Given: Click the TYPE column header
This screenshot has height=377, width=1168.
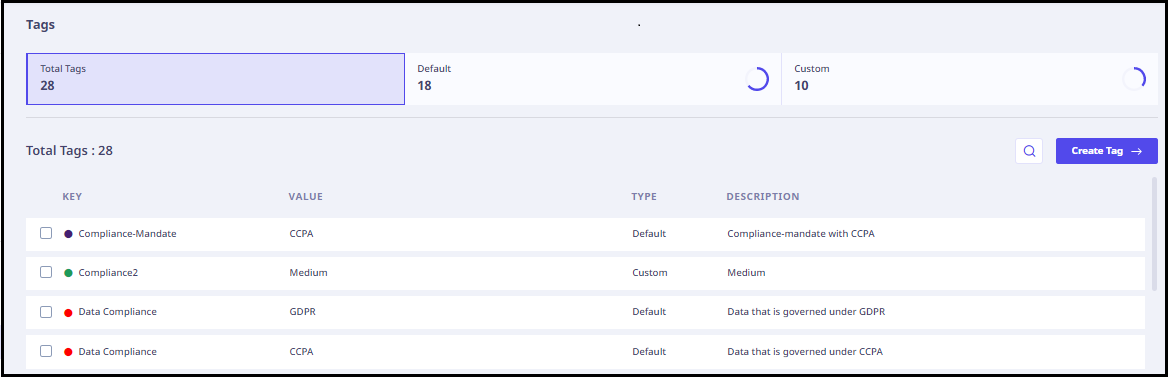Looking at the screenshot, I should (644, 197).
